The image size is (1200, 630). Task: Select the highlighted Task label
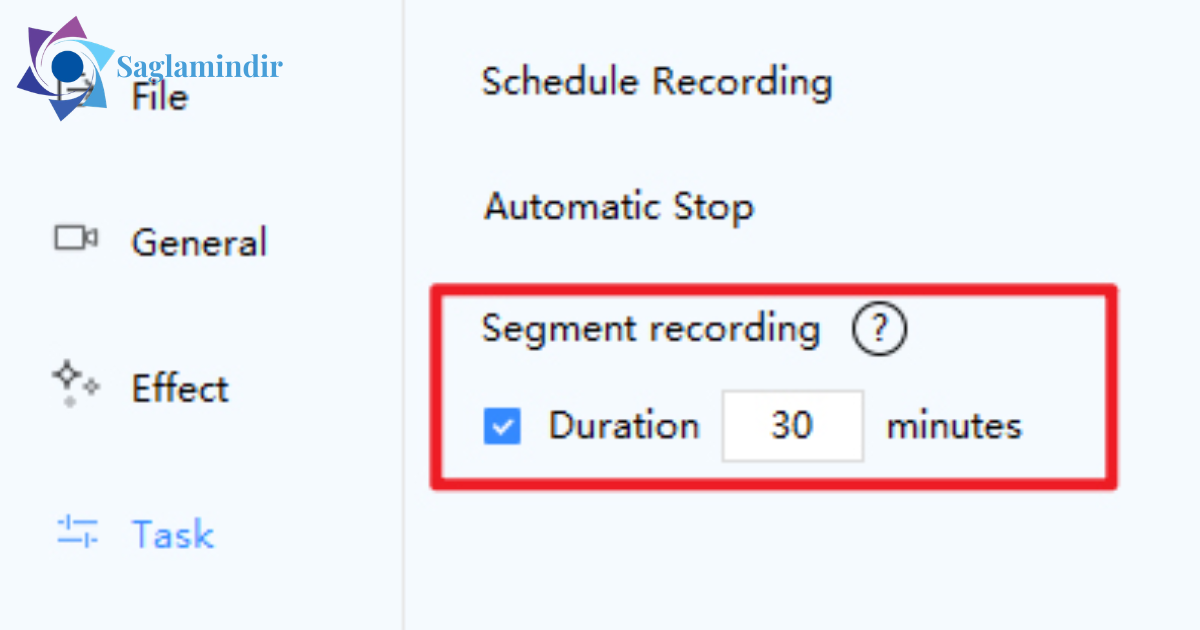[172, 535]
